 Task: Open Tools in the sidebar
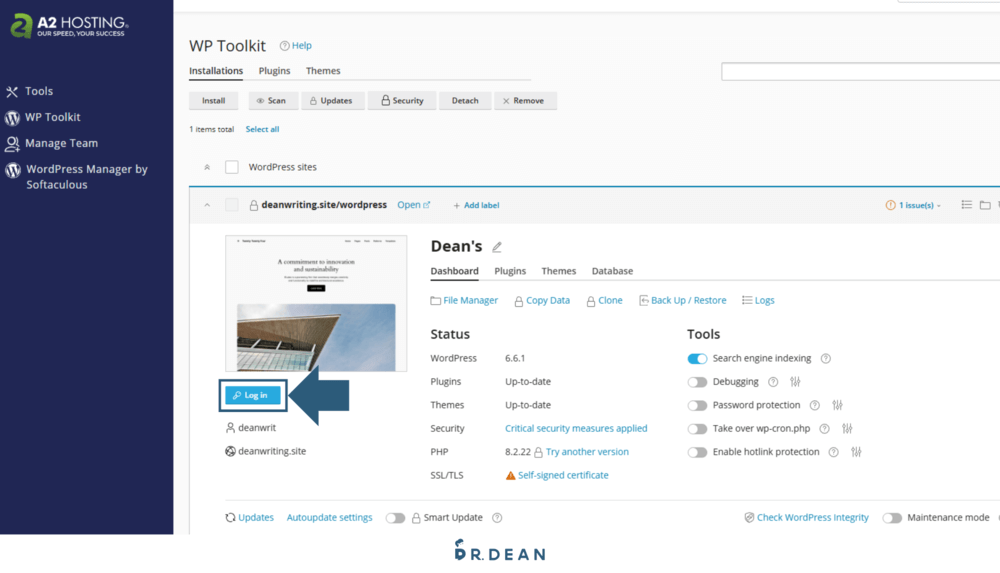29,91
